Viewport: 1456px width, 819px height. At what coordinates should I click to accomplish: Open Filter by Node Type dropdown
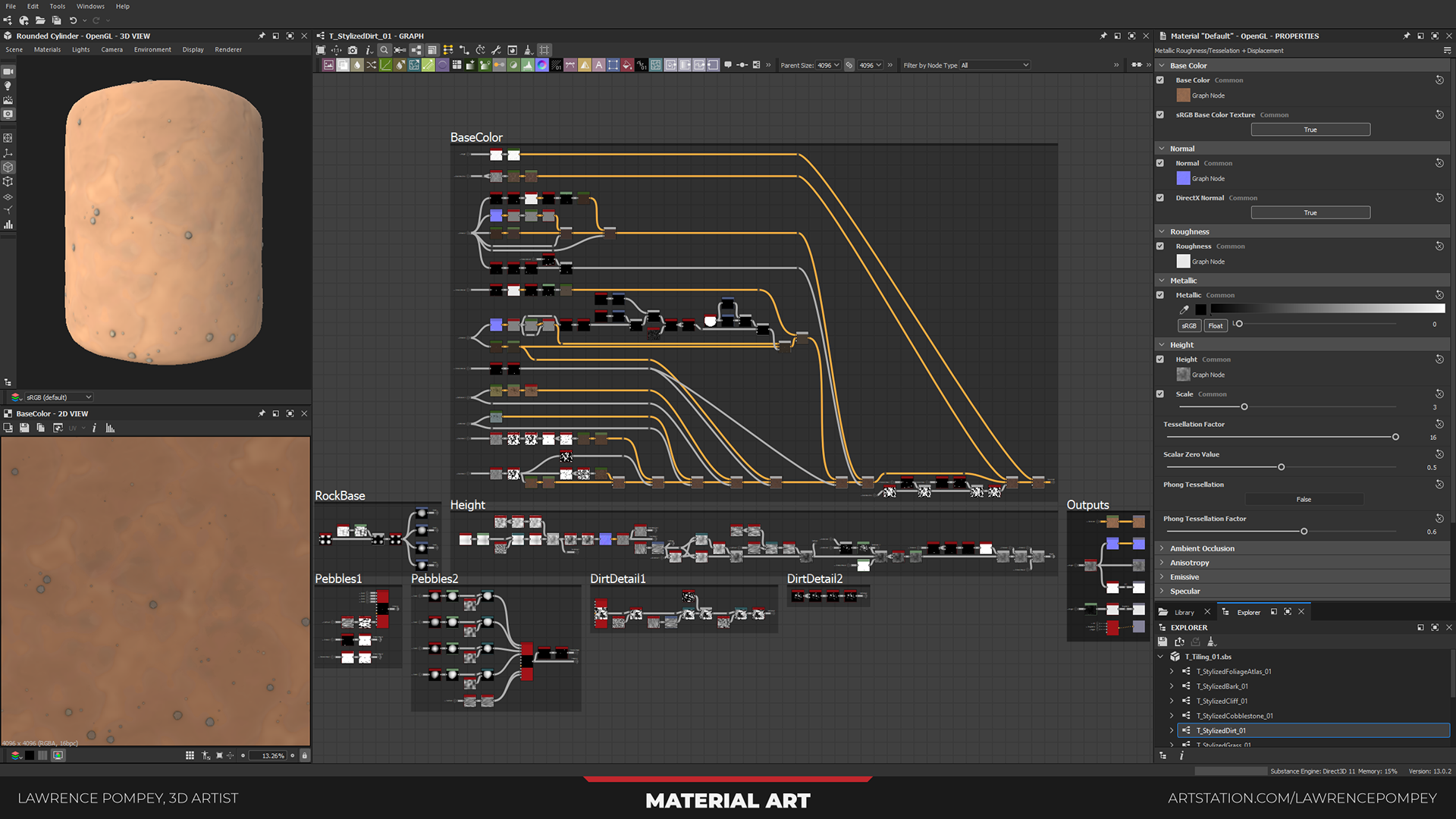click(995, 65)
